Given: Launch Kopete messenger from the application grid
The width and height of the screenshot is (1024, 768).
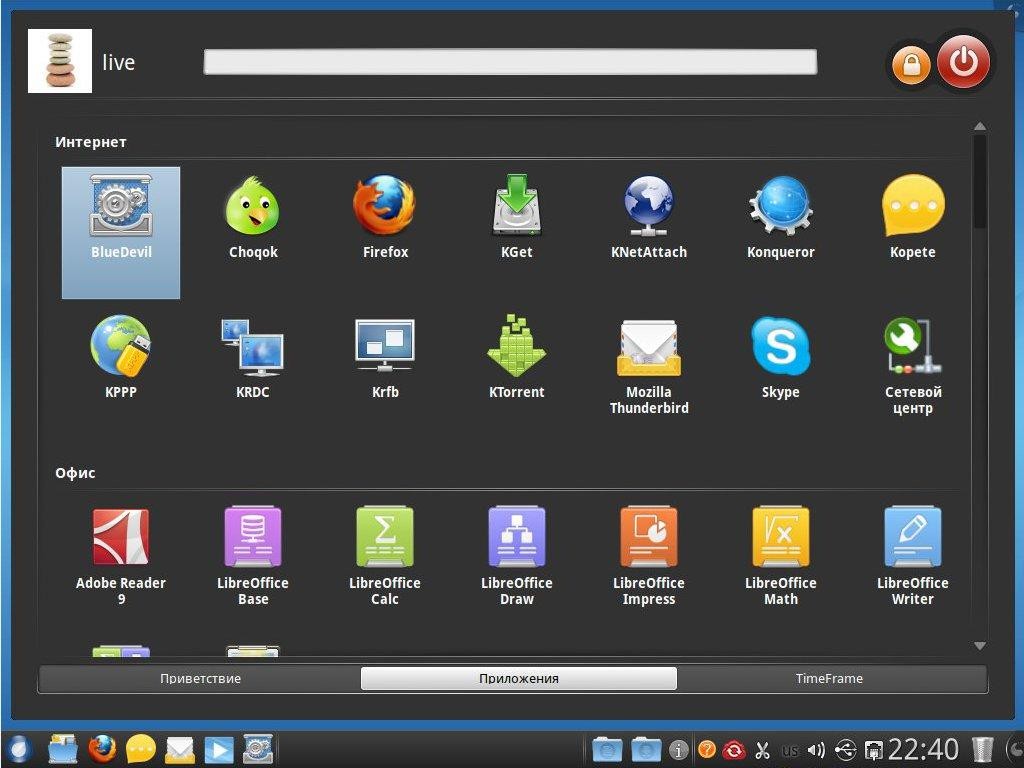Looking at the screenshot, I should click(912, 217).
